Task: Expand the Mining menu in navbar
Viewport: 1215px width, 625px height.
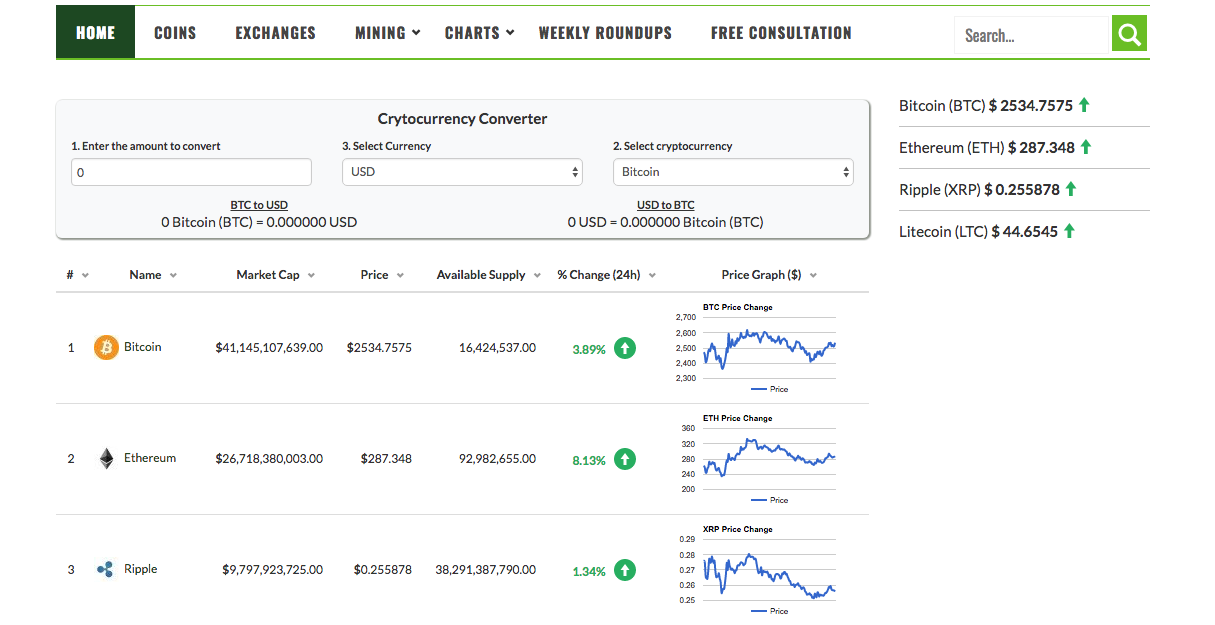Action: coord(387,33)
